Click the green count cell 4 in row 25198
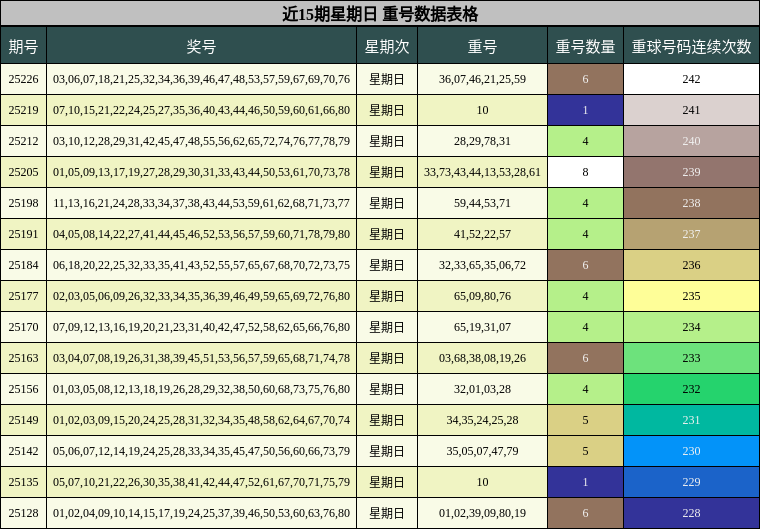The width and height of the screenshot is (760, 529). tap(586, 203)
